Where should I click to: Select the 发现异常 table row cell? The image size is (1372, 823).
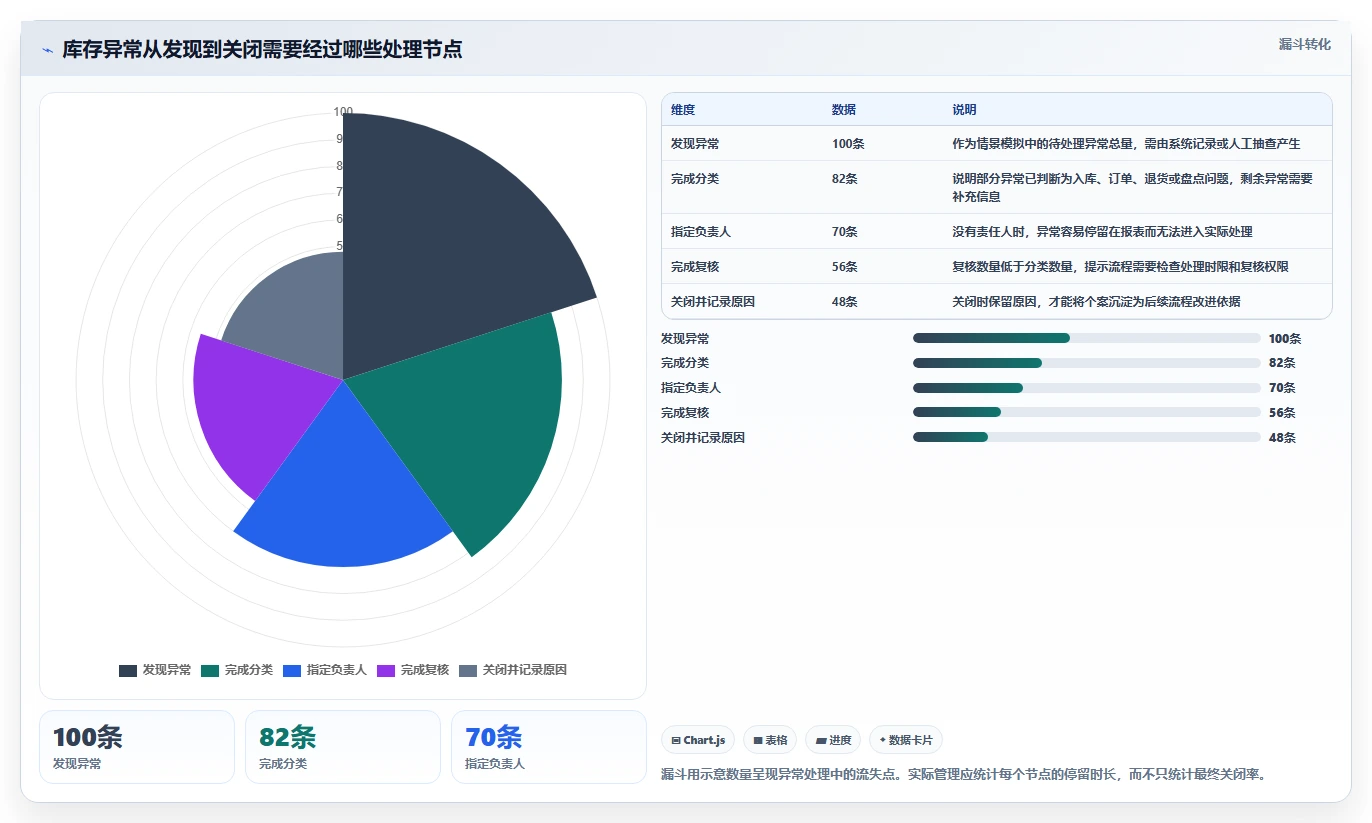coord(695,144)
